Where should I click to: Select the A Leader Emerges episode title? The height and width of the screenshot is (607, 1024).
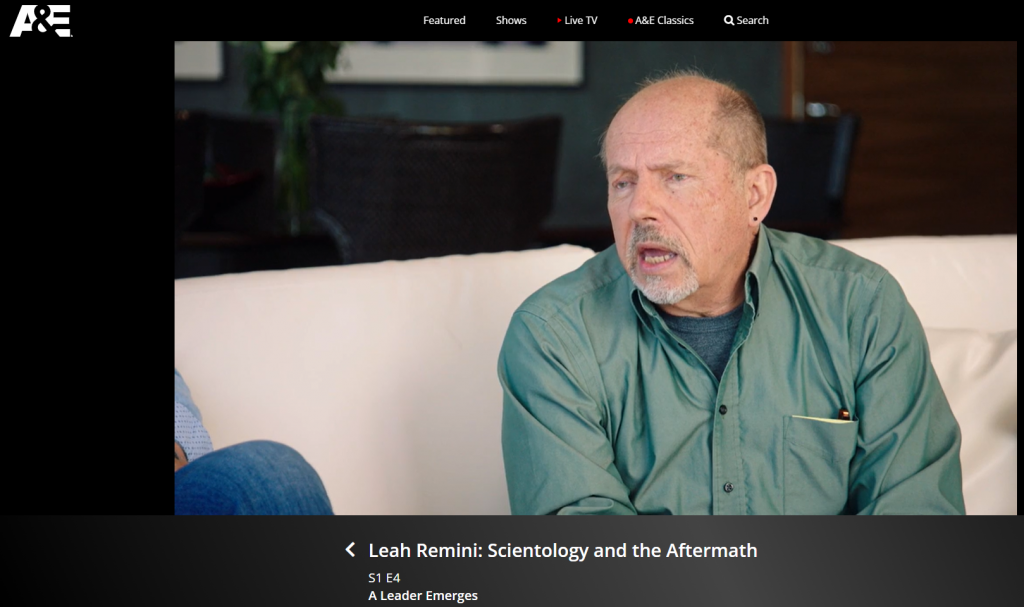coord(423,595)
